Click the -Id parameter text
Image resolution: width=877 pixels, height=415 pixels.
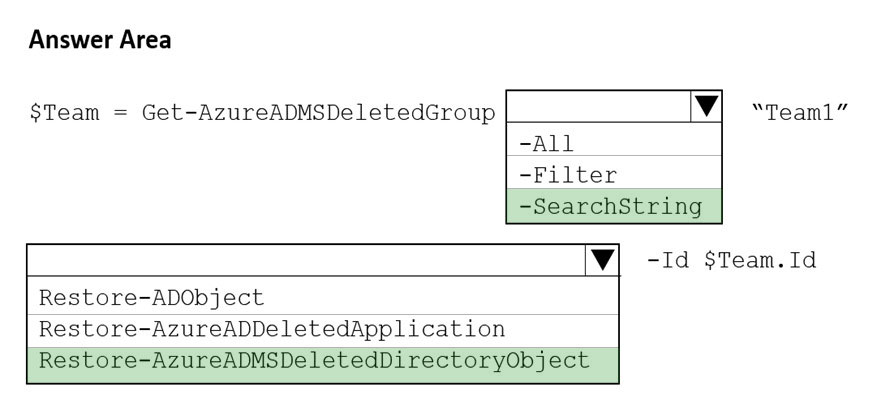[x=668, y=260]
